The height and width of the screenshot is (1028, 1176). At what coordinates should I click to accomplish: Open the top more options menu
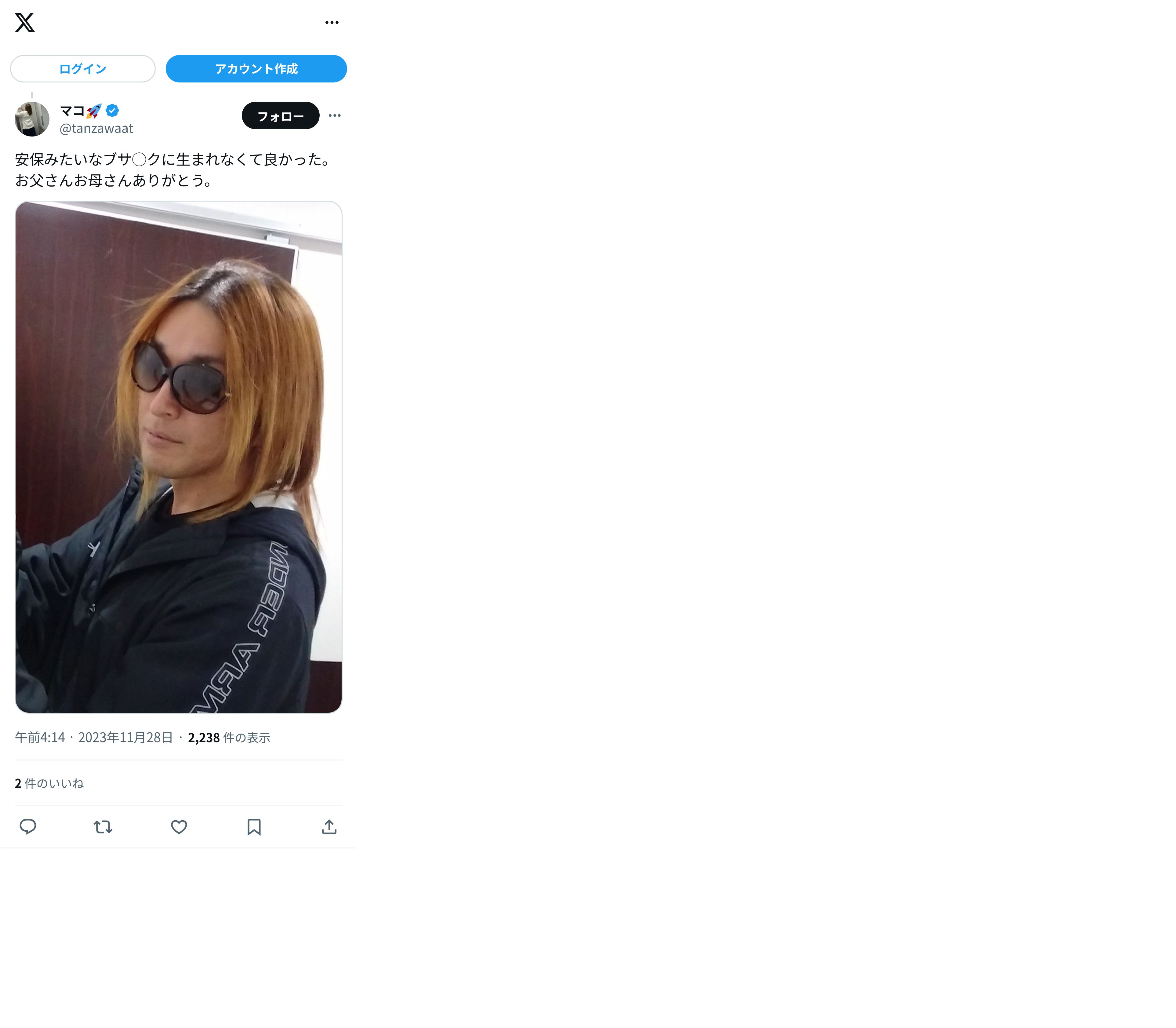click(x=332, y=22)
